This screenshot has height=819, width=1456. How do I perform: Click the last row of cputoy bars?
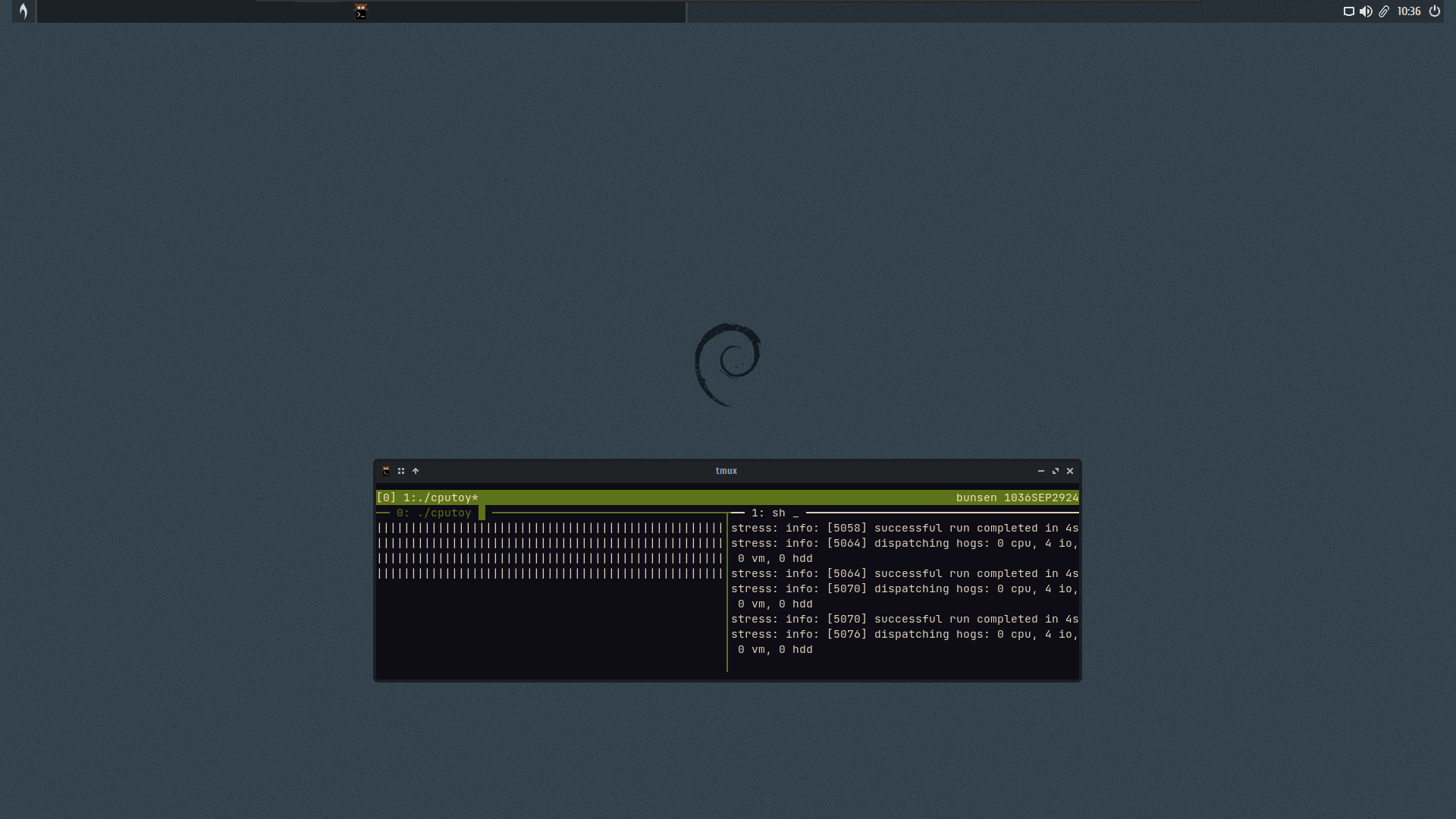click(x=551, y=574)
